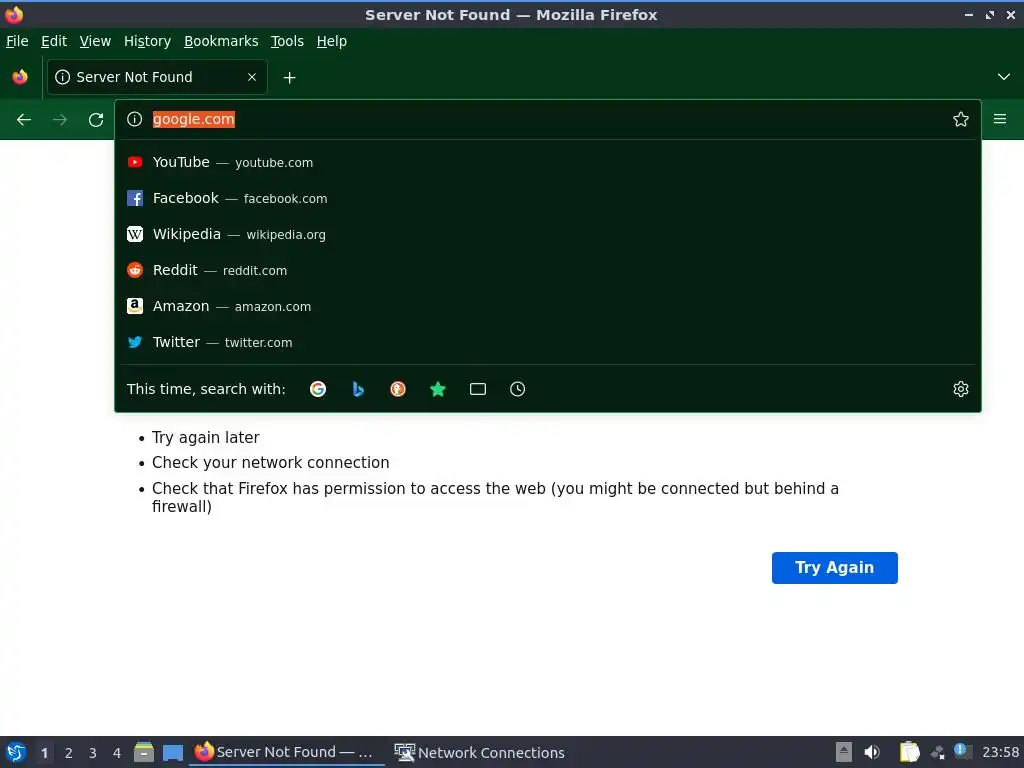Open Firefox View pinned icon in tab strip
This screenshot has height=768, width=1024.
pos(20,77)
